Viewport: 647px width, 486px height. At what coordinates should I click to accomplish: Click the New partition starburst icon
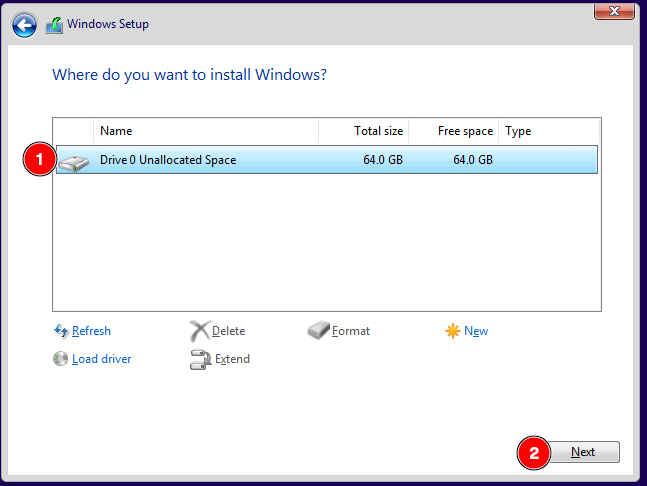[x=453, y=331]
